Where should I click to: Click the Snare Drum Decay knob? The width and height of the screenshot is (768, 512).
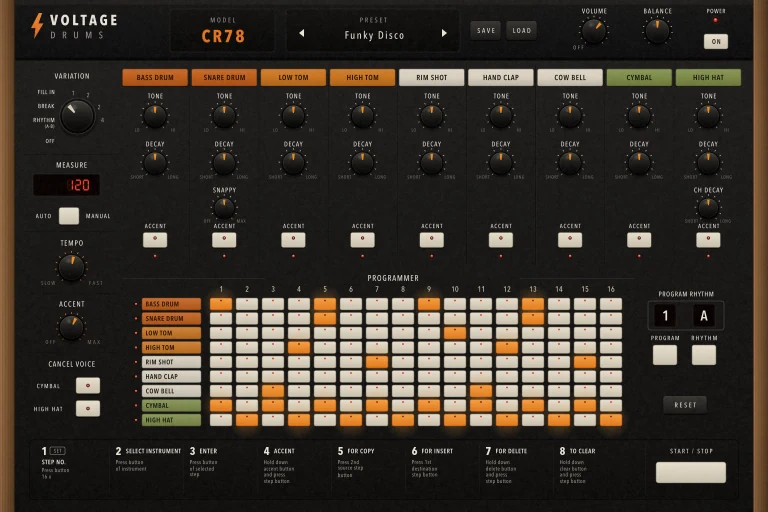click(x=224, y=164)
